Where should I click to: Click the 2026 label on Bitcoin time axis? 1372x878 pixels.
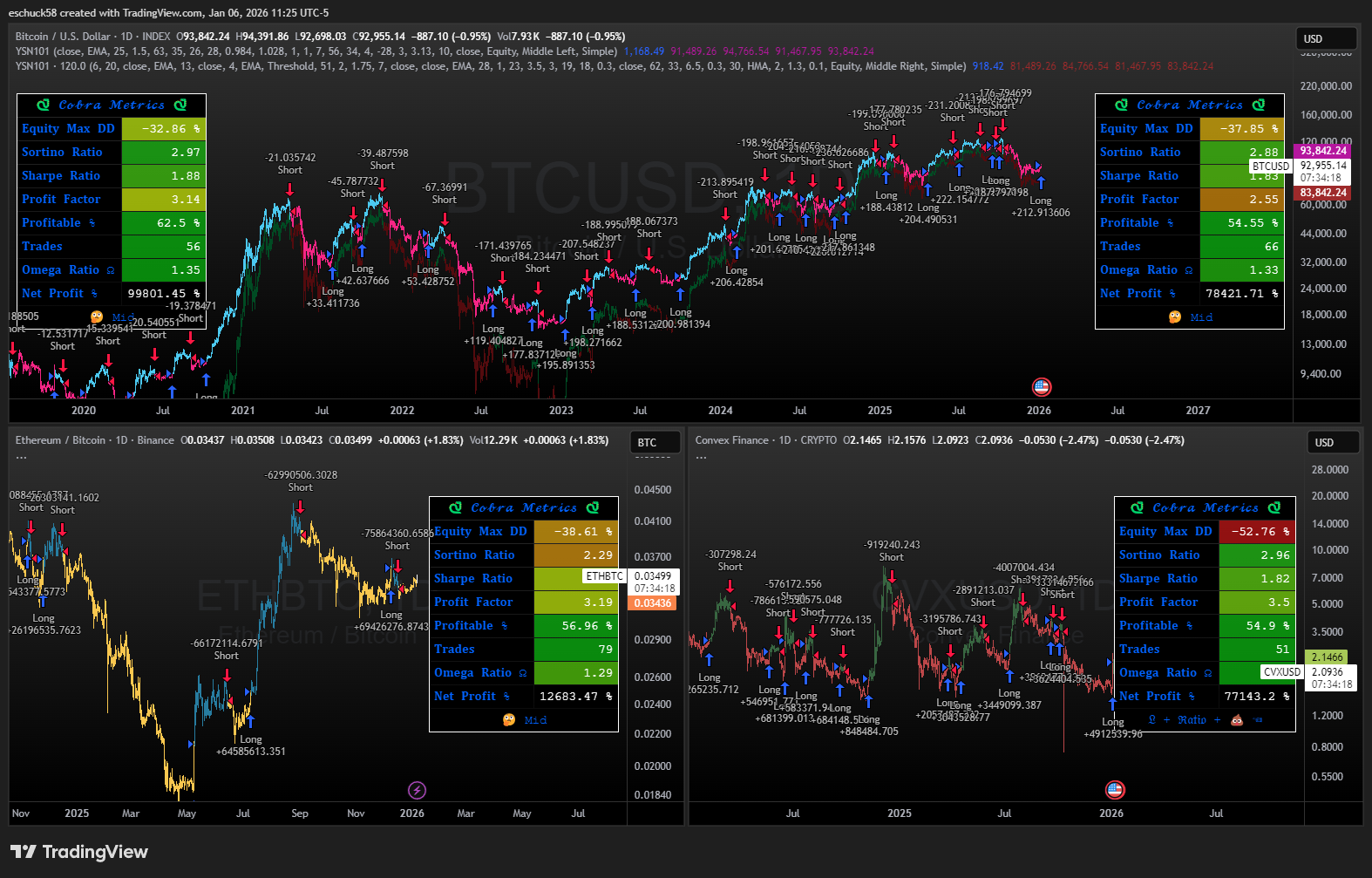point(1038,411)
